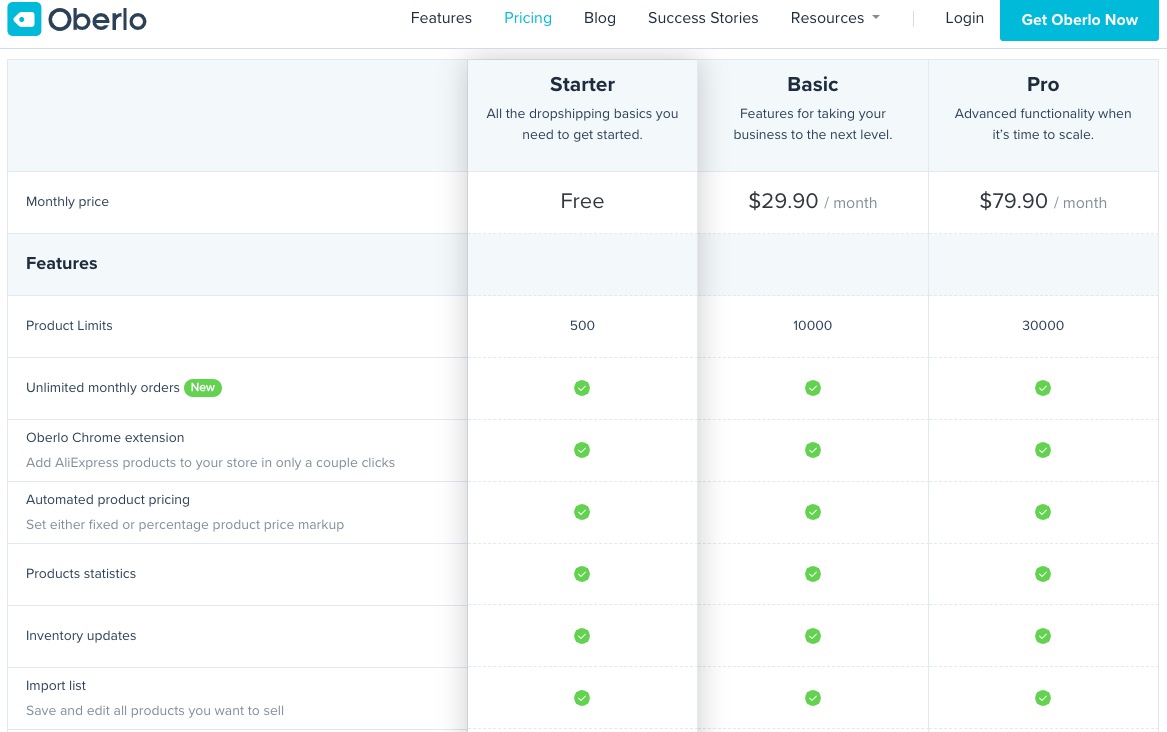Click Basic checkmark for Oberlo Chrome extension
This screenshot has width=1167, height=732.
click(813, 450)
